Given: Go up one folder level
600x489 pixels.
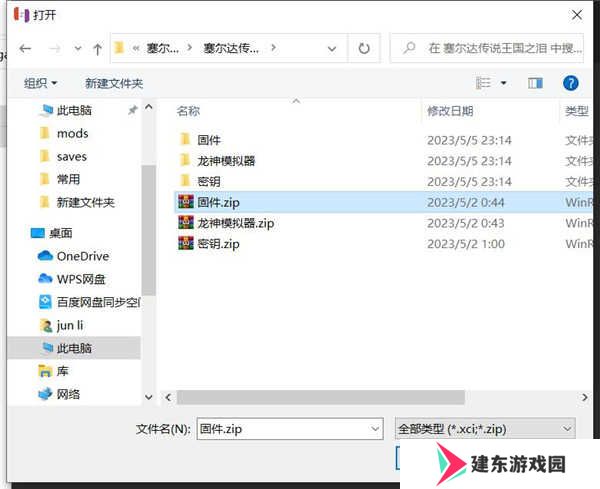Looking at the screenshot, I should coord(98,49).
